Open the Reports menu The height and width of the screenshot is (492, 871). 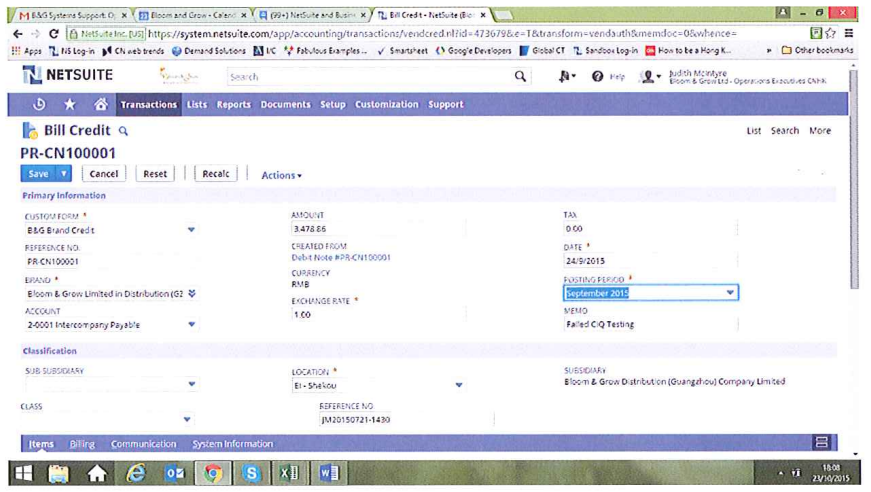pos(233,104)
